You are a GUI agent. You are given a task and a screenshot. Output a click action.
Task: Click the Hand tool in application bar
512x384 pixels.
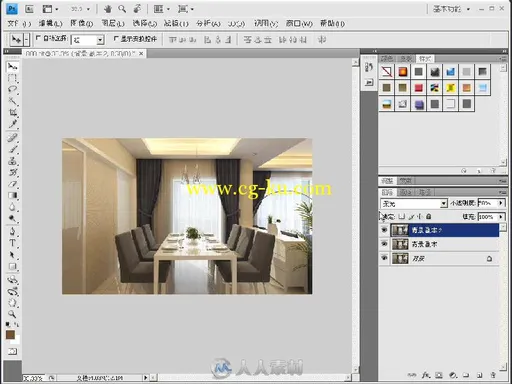pyautogui.click(x=108, y=9)
